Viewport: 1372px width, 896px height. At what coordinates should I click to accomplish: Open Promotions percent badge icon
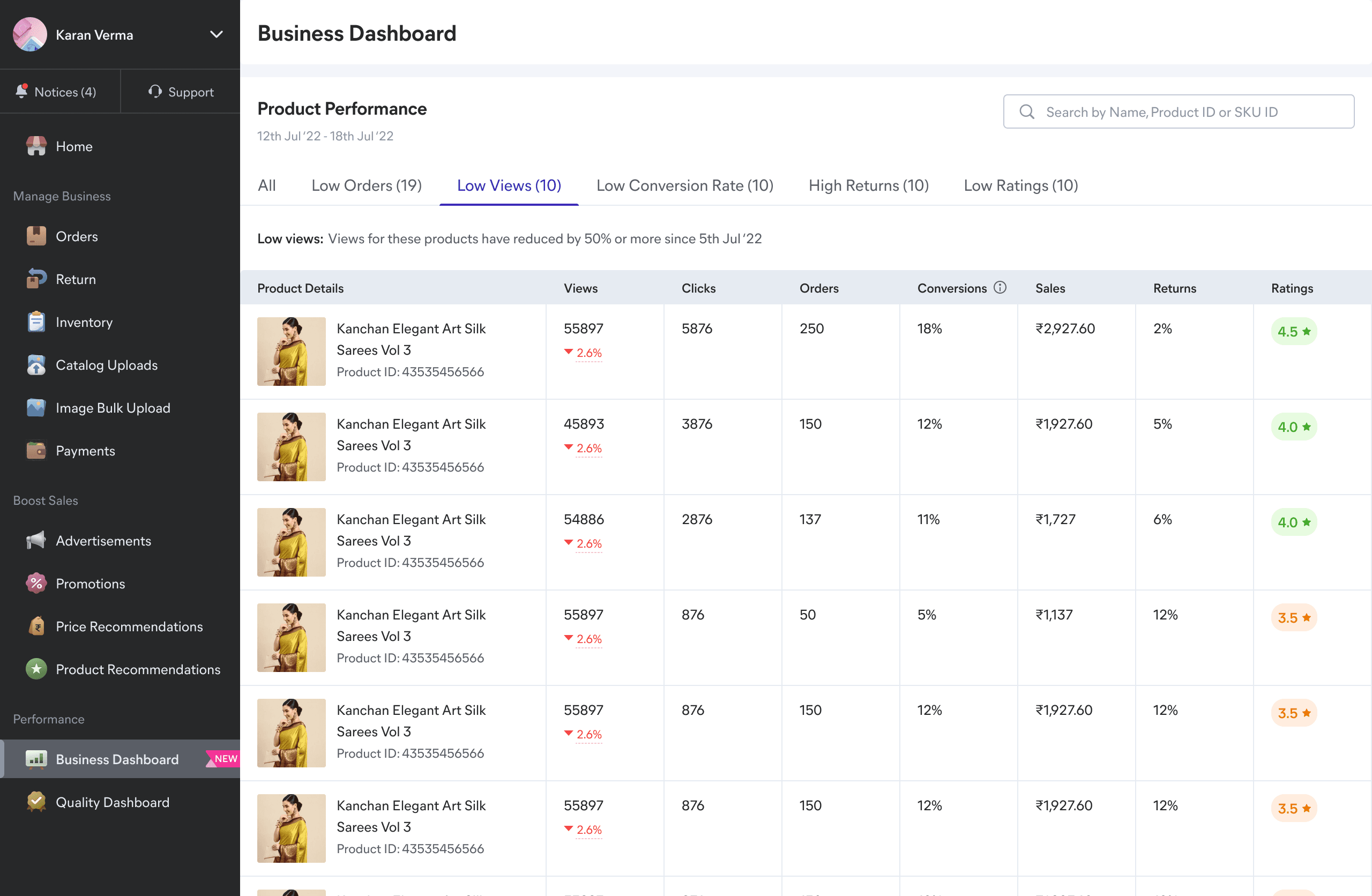click(x=36, y=584)
